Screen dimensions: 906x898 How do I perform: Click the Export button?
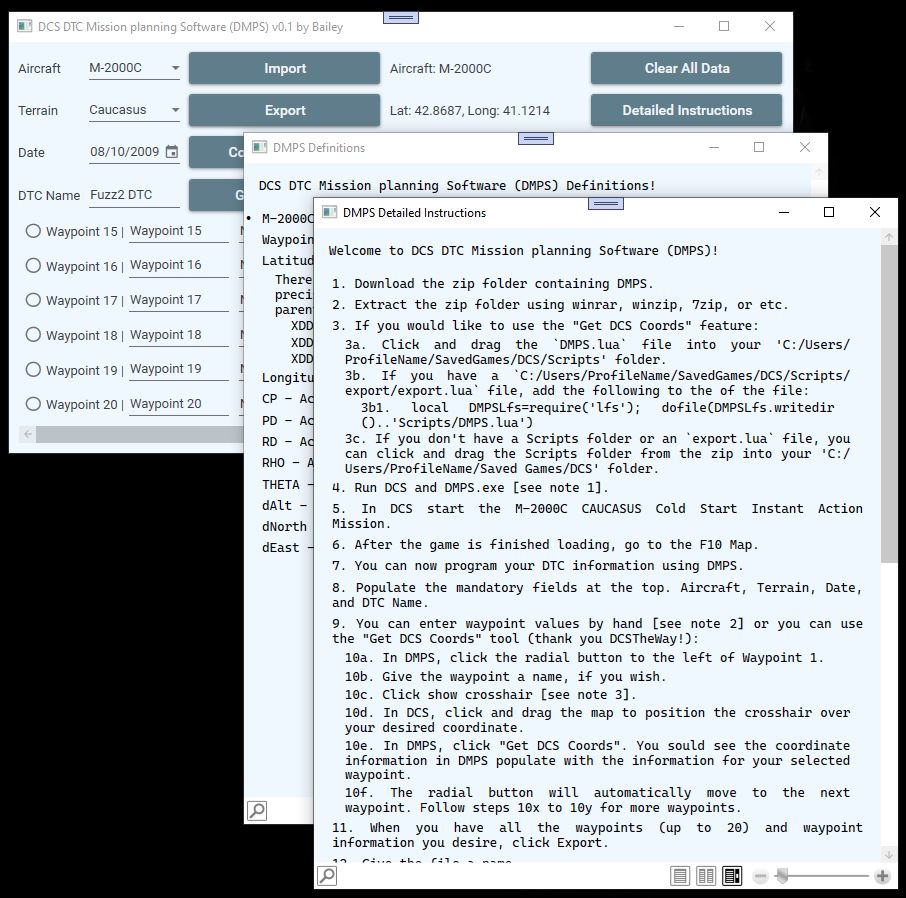[x=285, y=110]
